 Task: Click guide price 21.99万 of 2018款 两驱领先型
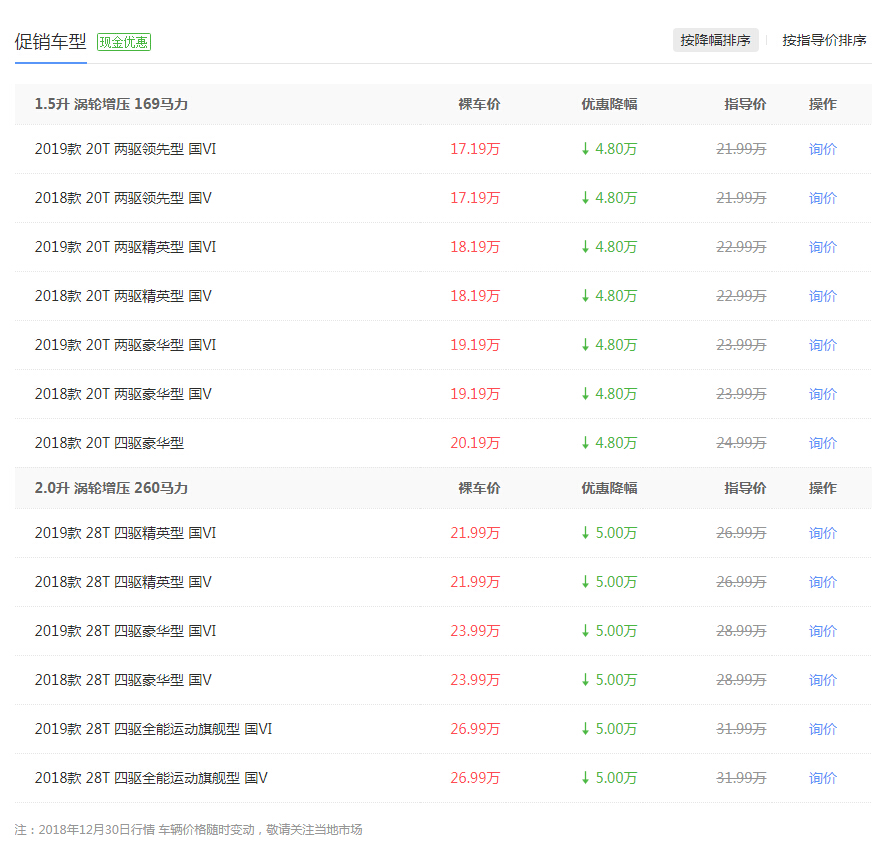(x=741, y=198)
